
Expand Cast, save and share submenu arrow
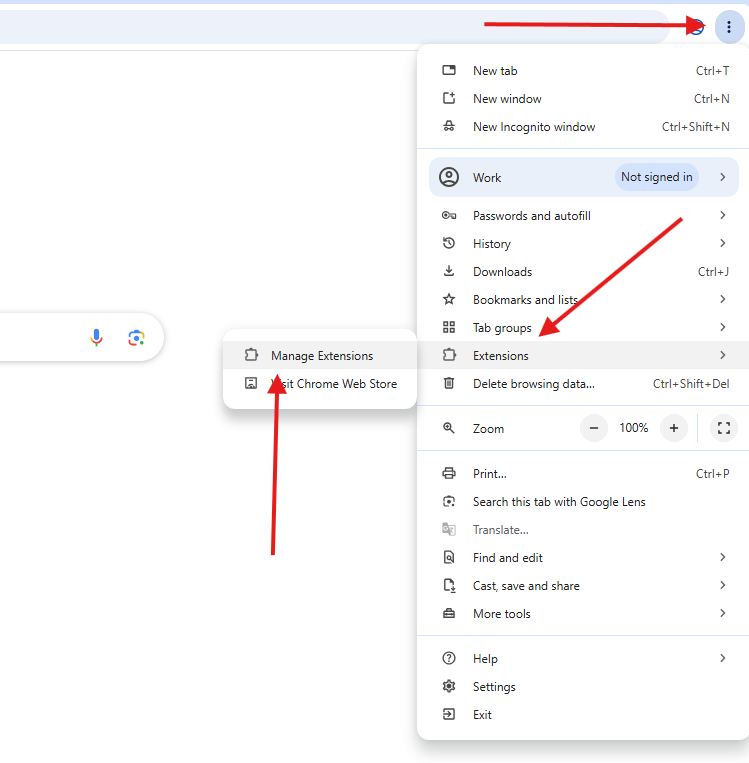pos(723,585)
